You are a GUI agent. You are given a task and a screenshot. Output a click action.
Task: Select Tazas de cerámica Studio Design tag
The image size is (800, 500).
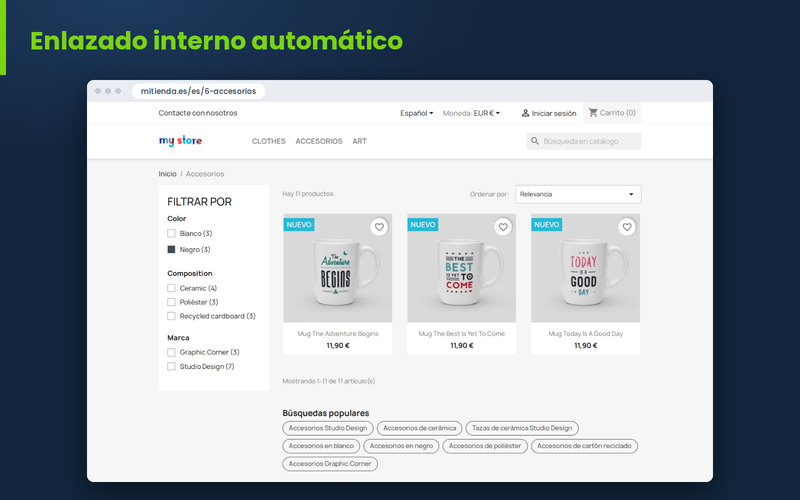coord(522,428)
